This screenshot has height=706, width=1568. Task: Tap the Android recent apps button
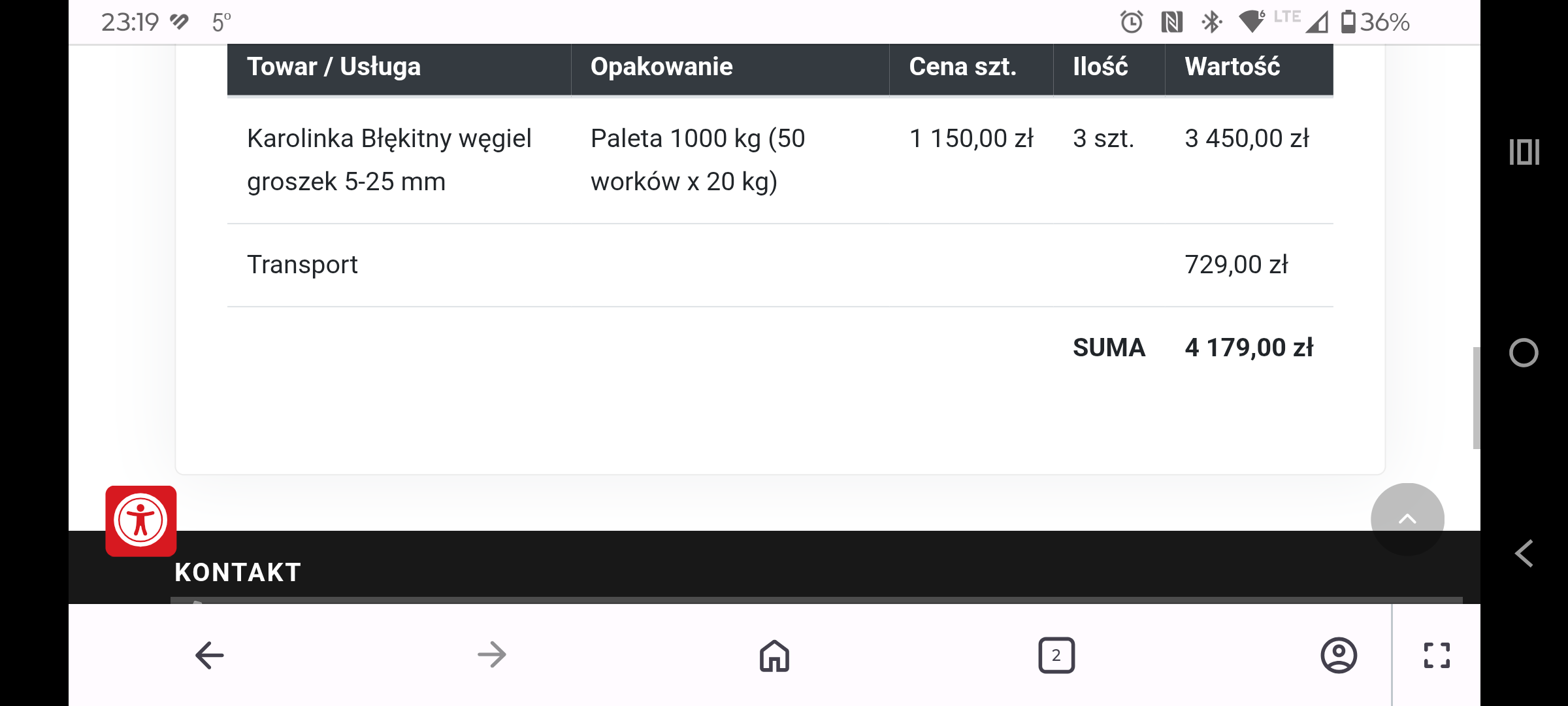[x=1524, y=152]
